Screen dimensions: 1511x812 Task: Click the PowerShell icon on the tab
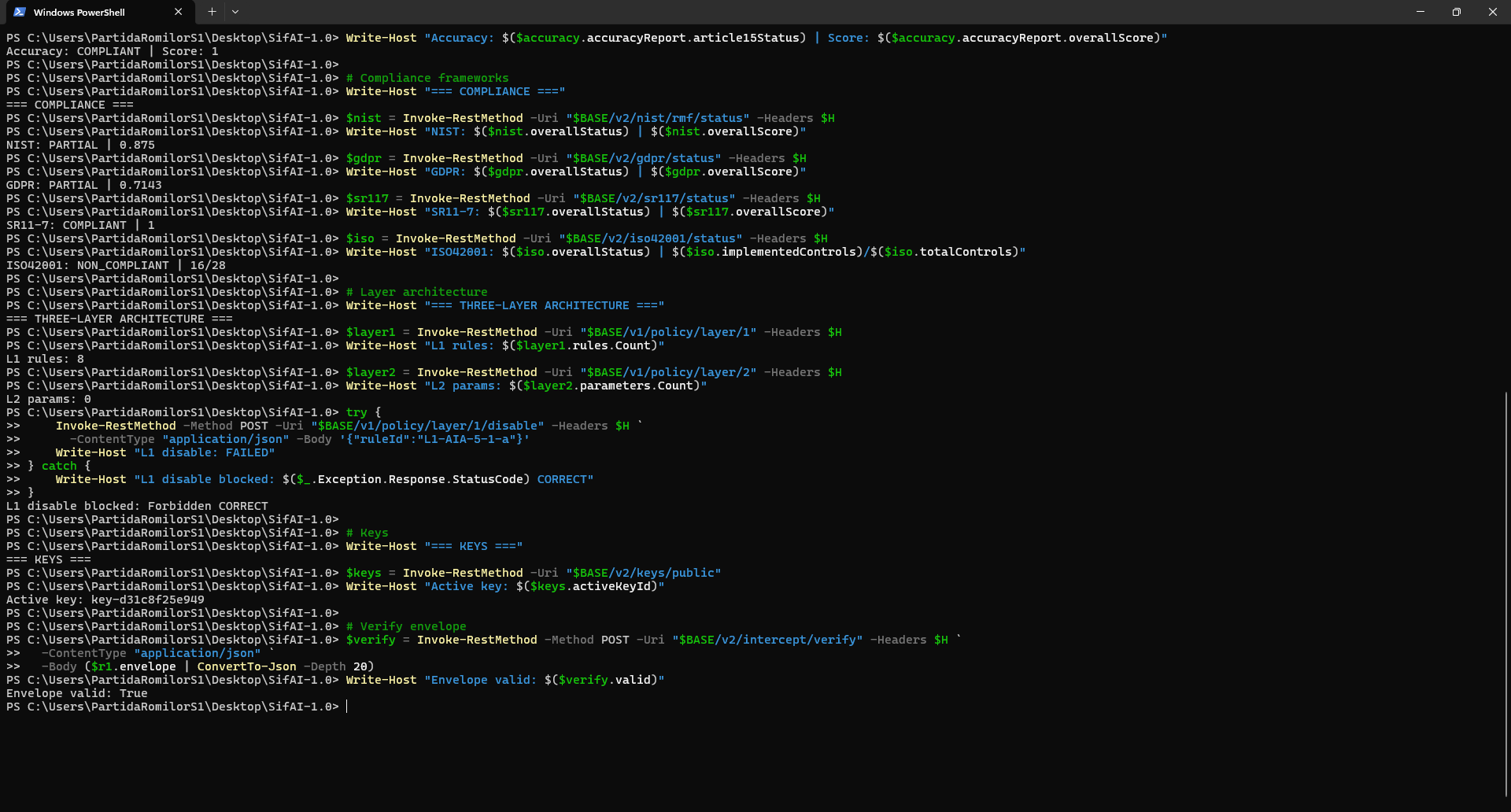[19, 12]
